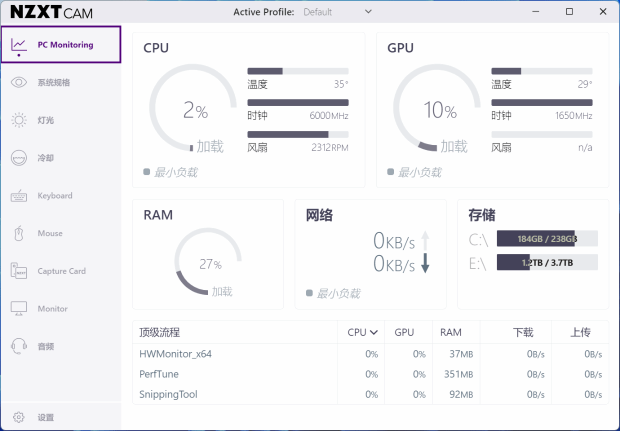Open Monitor section
This screenshot has height=431, width=620.
tap(61, 308)
